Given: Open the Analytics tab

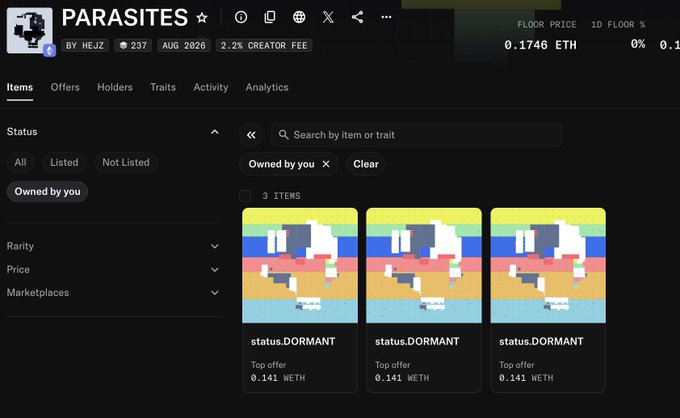Looking at the screenshot, I should (x=267, y=87).
